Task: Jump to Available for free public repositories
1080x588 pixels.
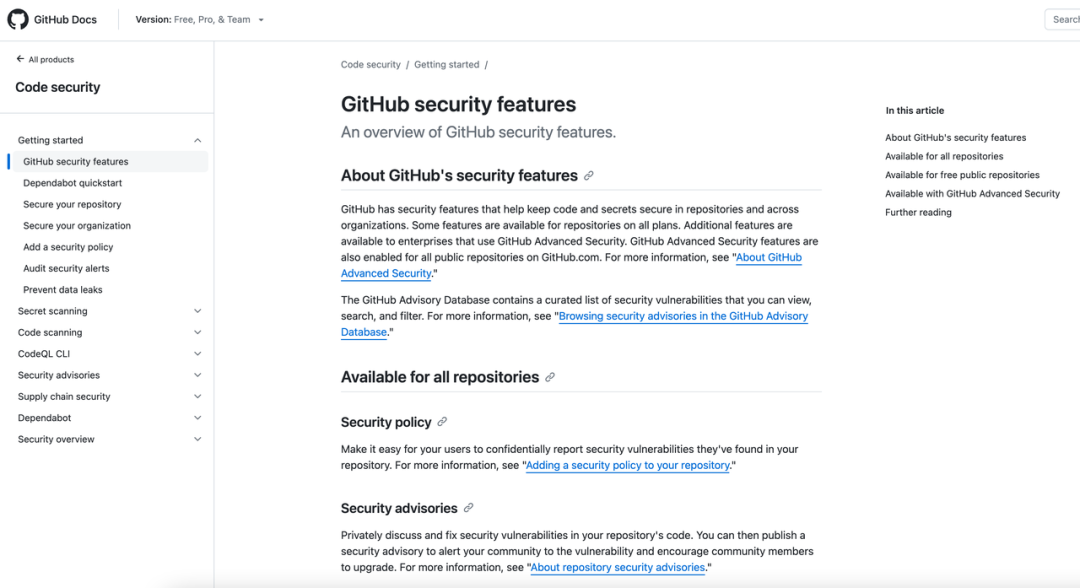Action: [962, 175]
